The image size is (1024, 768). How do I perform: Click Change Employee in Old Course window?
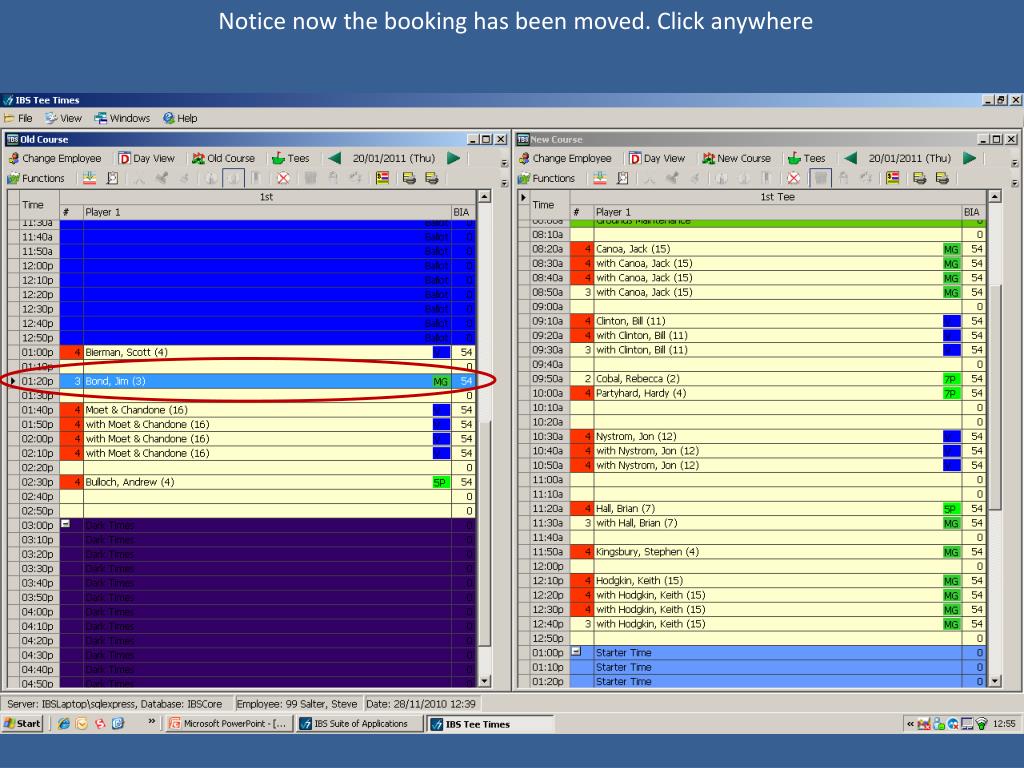click(x=55, y=158)
